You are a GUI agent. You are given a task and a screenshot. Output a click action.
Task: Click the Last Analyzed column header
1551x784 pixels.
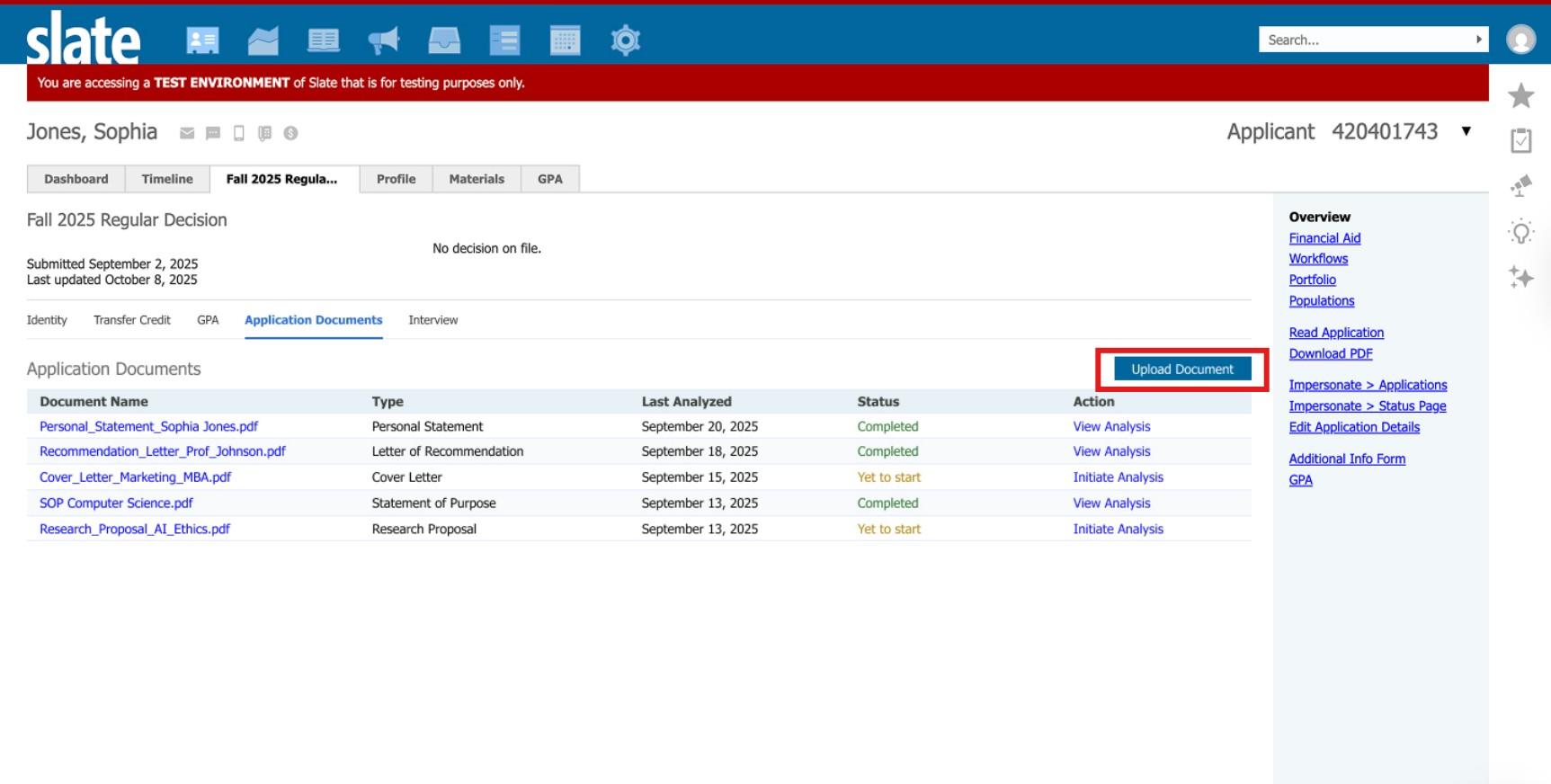(686, 402)
